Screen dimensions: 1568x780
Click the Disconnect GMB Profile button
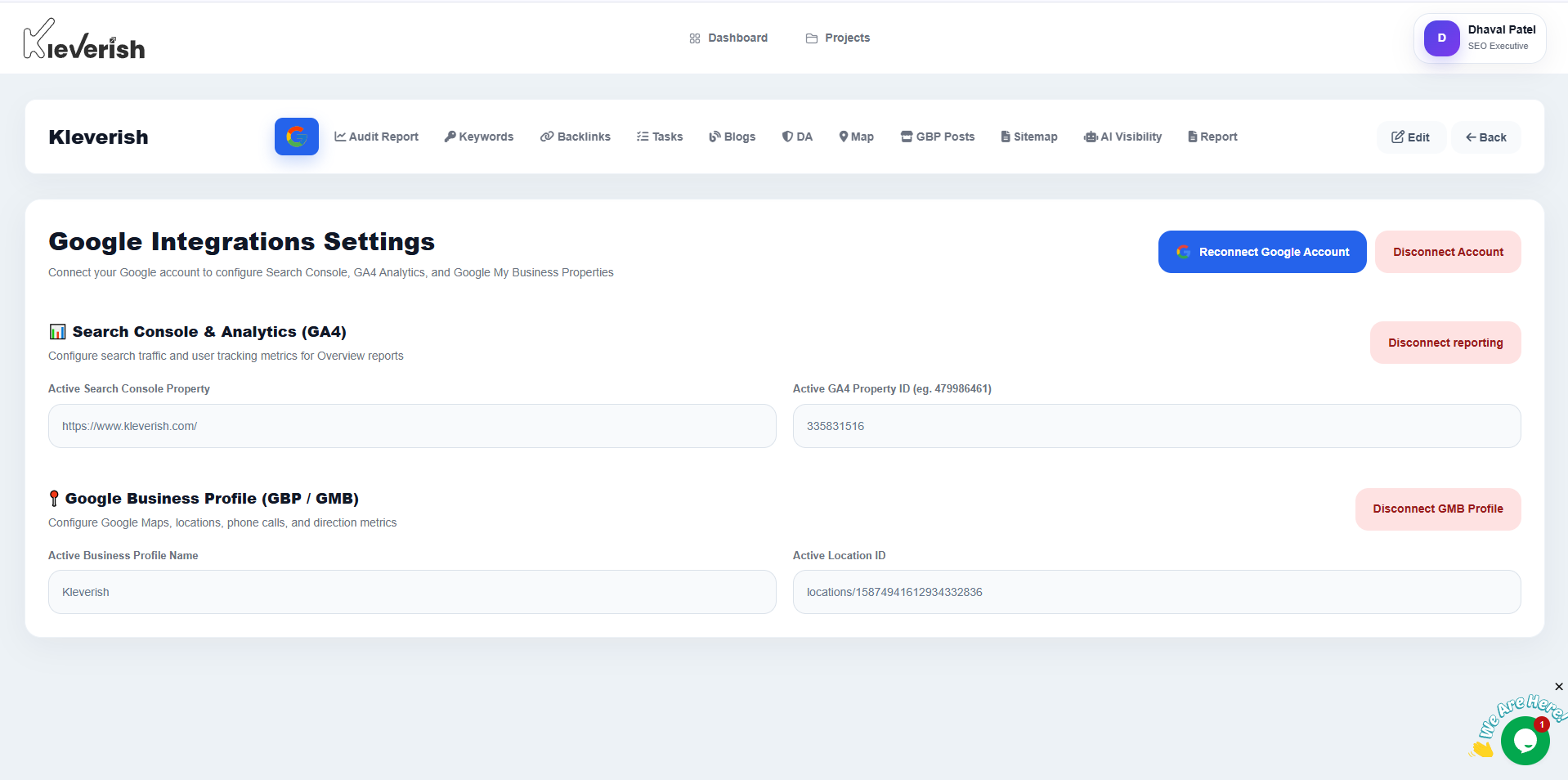1438,509
